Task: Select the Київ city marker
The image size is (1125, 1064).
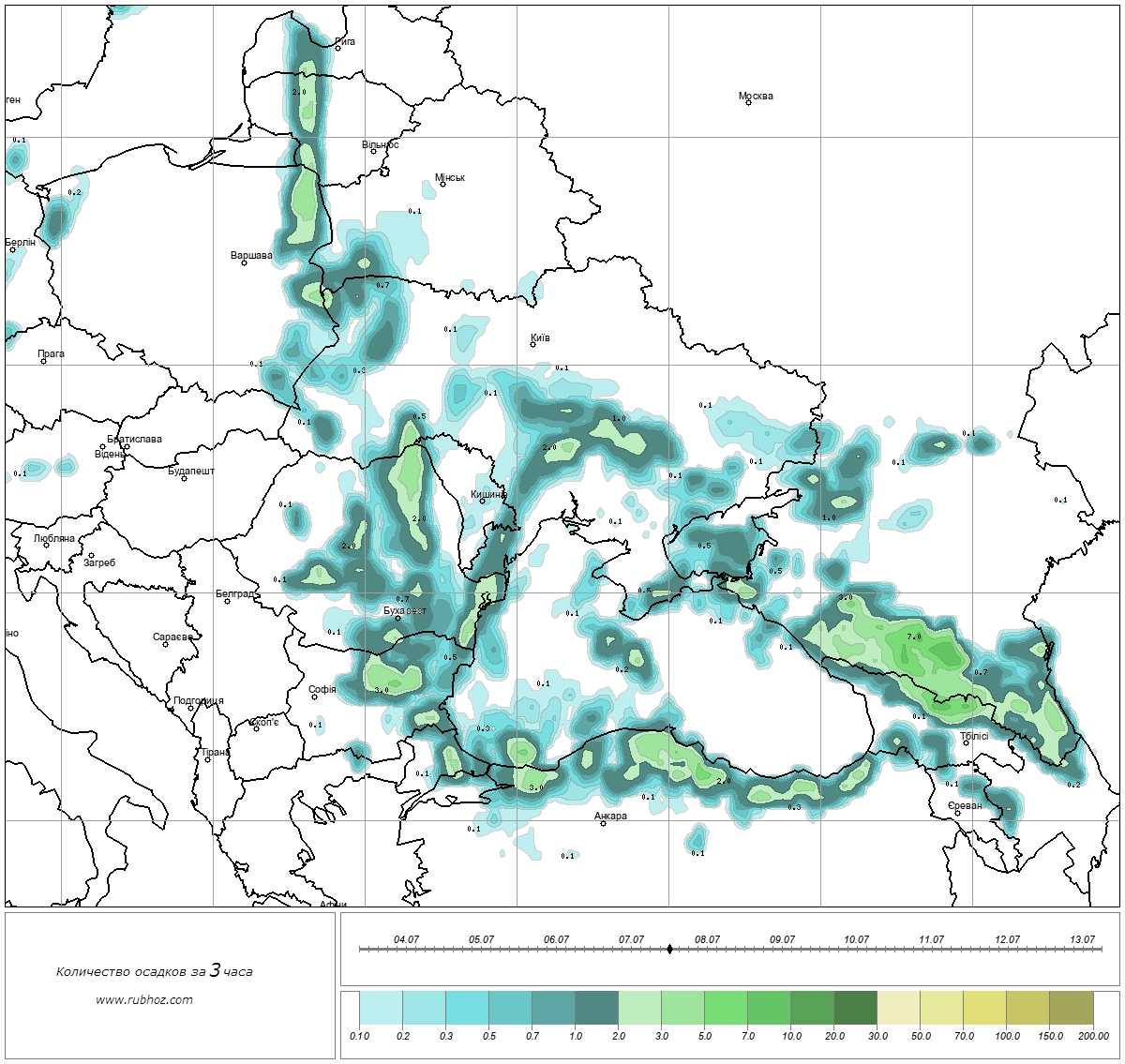Action: click(x=532, y=345)
